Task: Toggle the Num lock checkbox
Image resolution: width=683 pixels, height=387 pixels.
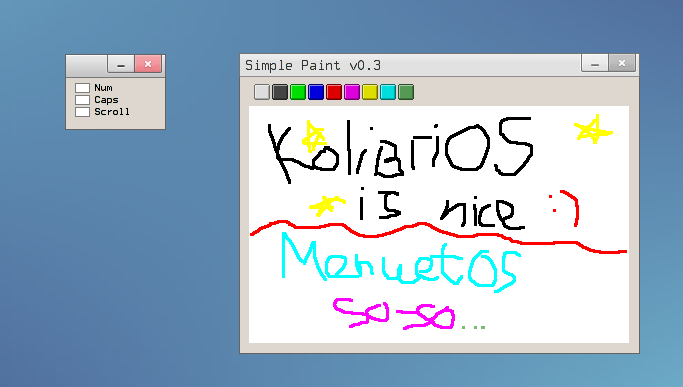Action: click(x=82, y=88)
